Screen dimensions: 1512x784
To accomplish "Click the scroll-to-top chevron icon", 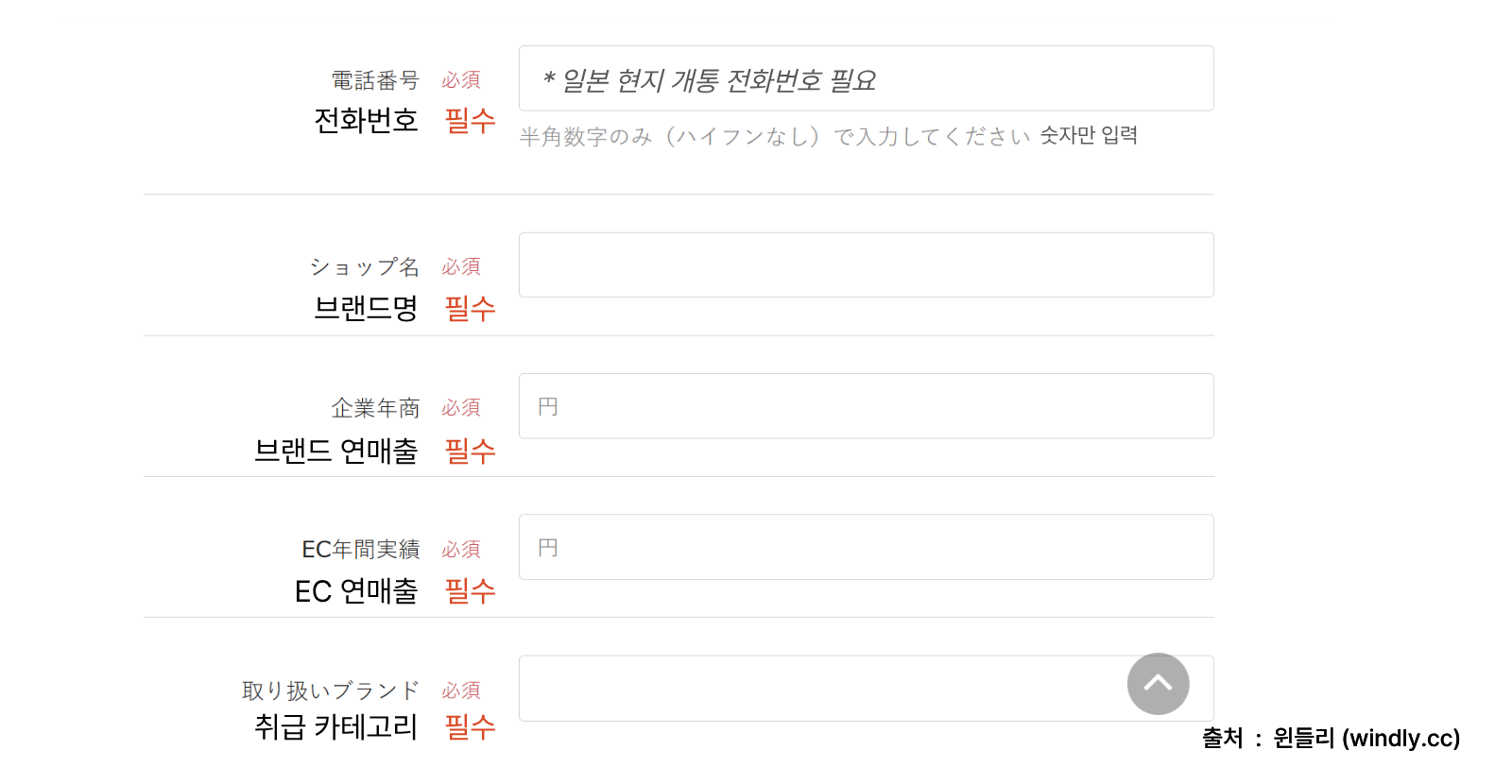I will pos(1159,684).
